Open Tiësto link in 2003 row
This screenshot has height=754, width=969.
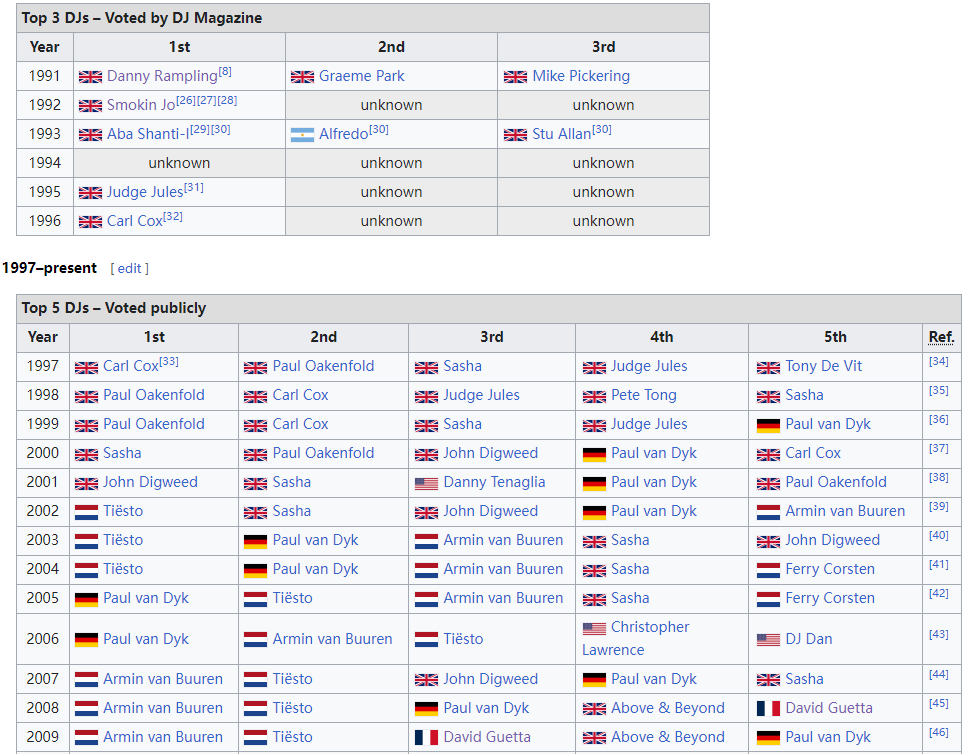tap(123, 540)
